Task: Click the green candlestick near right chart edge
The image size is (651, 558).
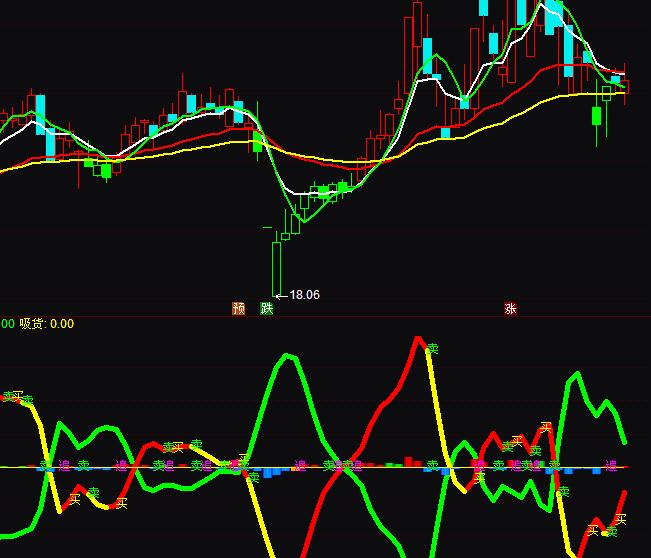Action: (597, 116)
